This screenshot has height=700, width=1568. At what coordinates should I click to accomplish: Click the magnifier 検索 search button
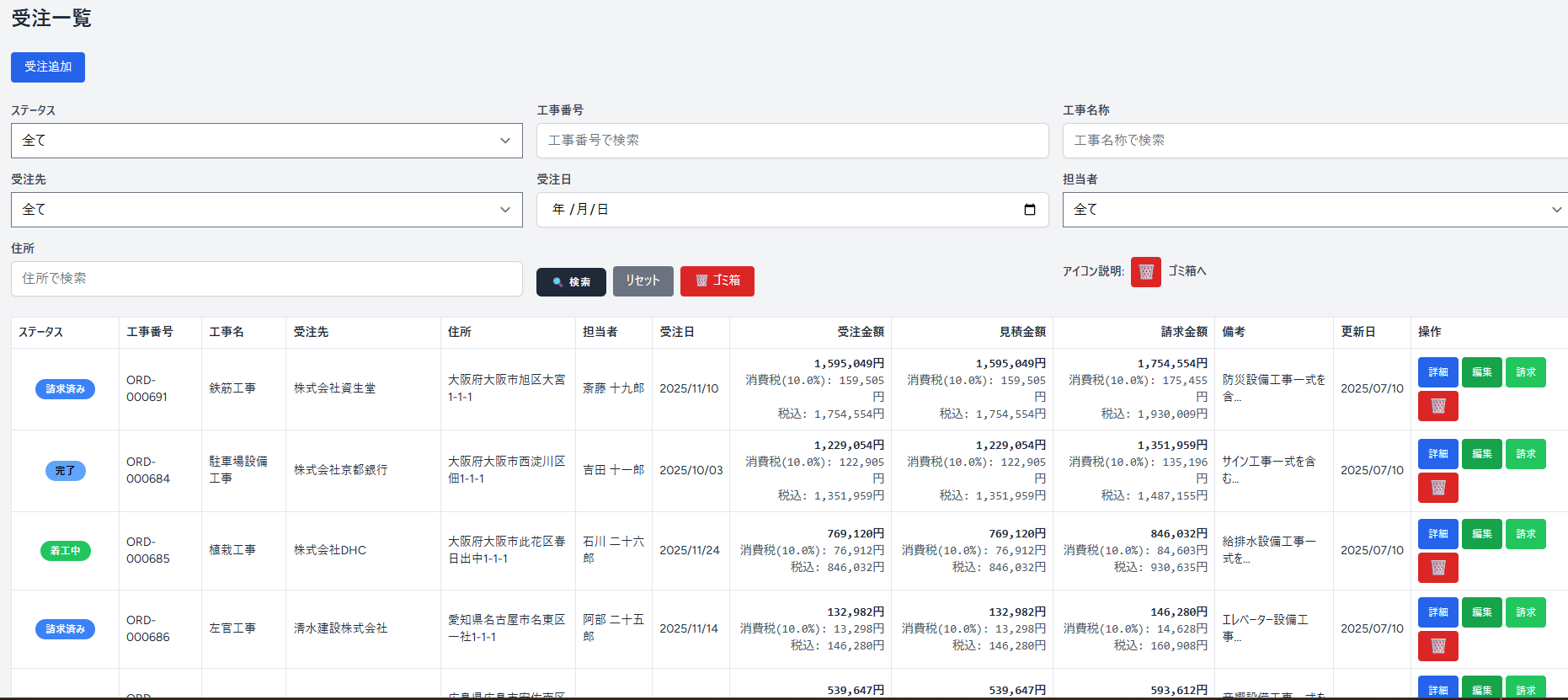pyautogui.click(x=571, y=281)
